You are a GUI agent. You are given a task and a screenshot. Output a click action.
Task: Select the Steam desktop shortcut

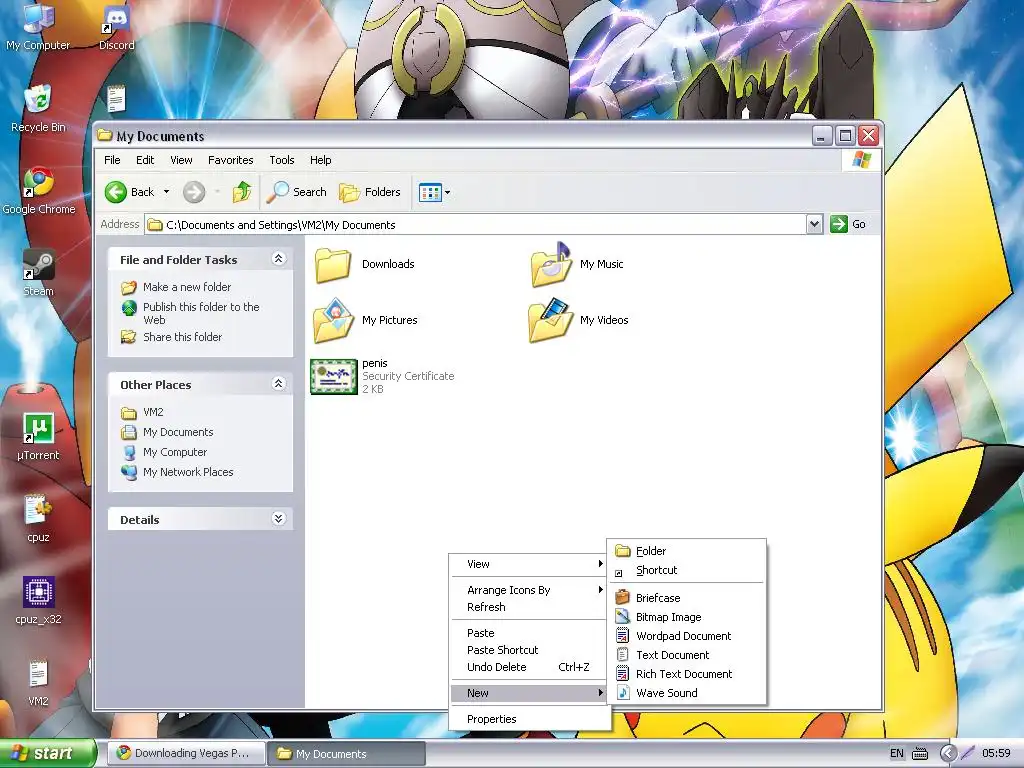39,273
